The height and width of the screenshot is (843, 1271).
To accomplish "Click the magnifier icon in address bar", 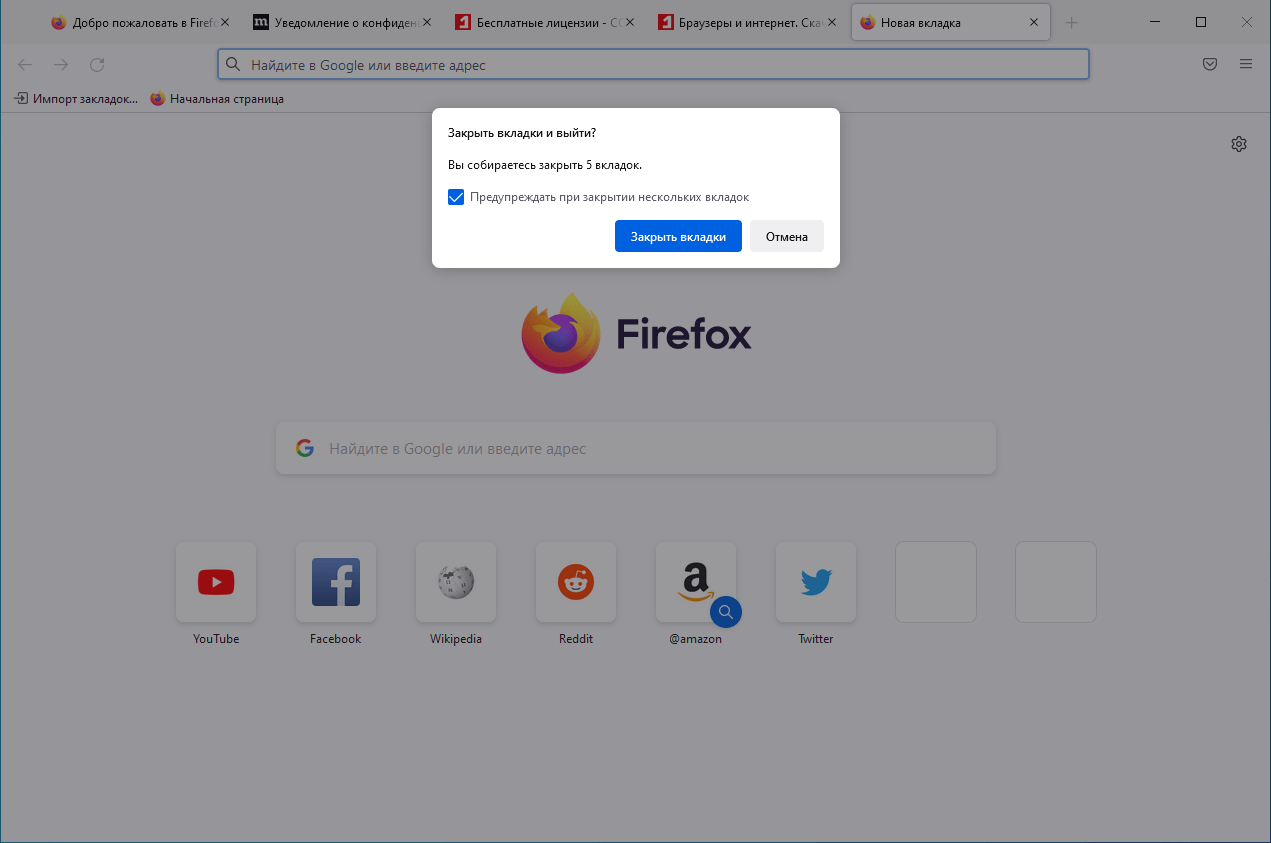I will coord(233,65).
